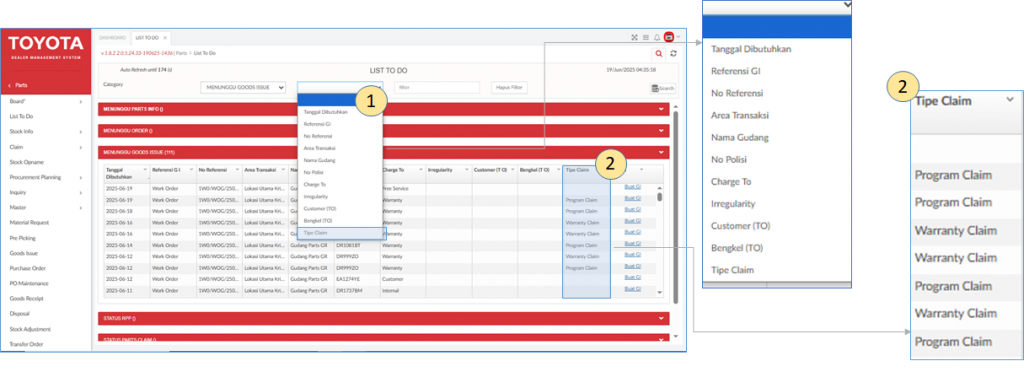The height and width of the screenshot is (388, 1024).
Task: Click the red magnifier search icon
Action: coord(659,54)
